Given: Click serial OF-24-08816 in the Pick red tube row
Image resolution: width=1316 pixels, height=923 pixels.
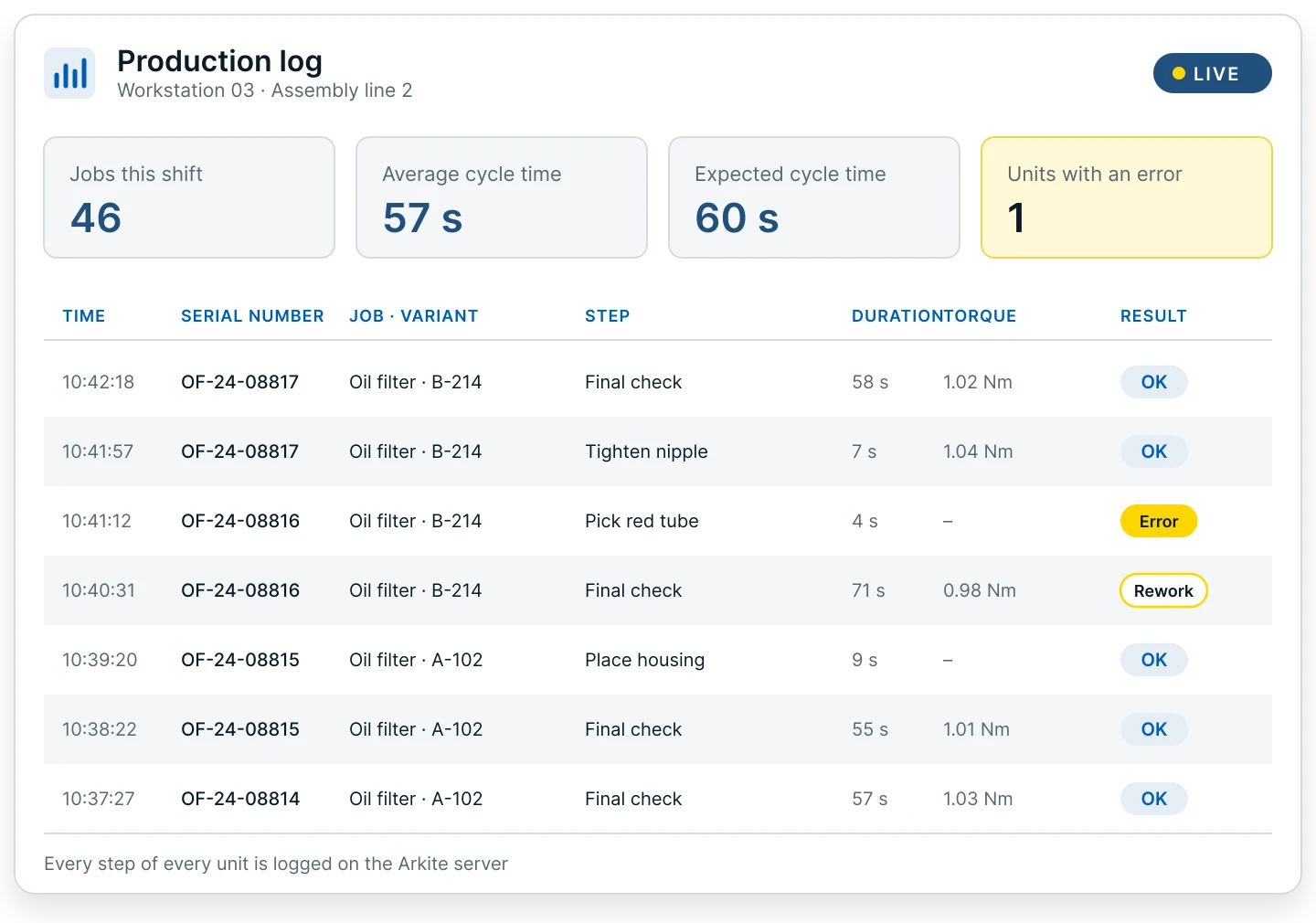Looking at the screenshot, I should pyautogui.click(x=240, y=521).
